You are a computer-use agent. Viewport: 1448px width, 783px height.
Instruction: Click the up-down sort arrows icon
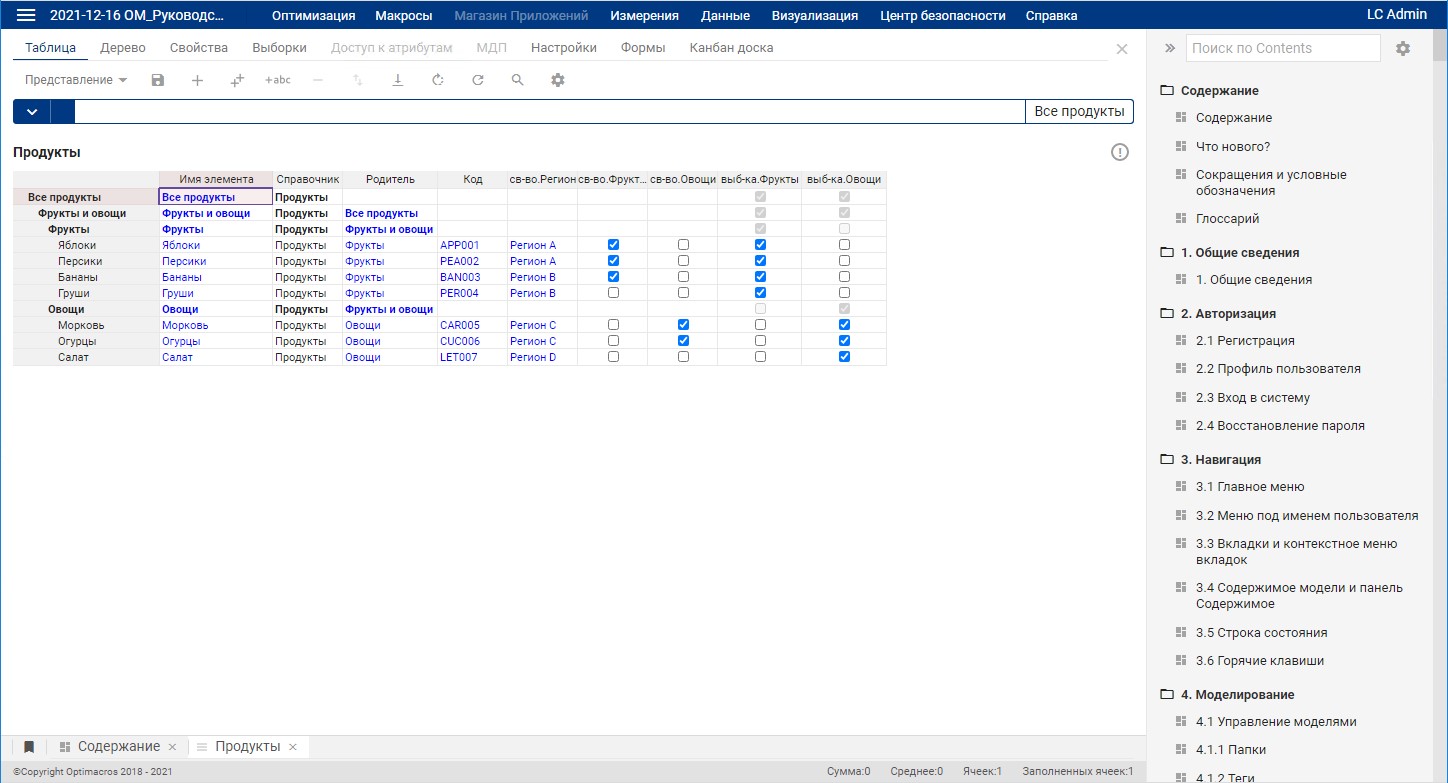(358, 80)
